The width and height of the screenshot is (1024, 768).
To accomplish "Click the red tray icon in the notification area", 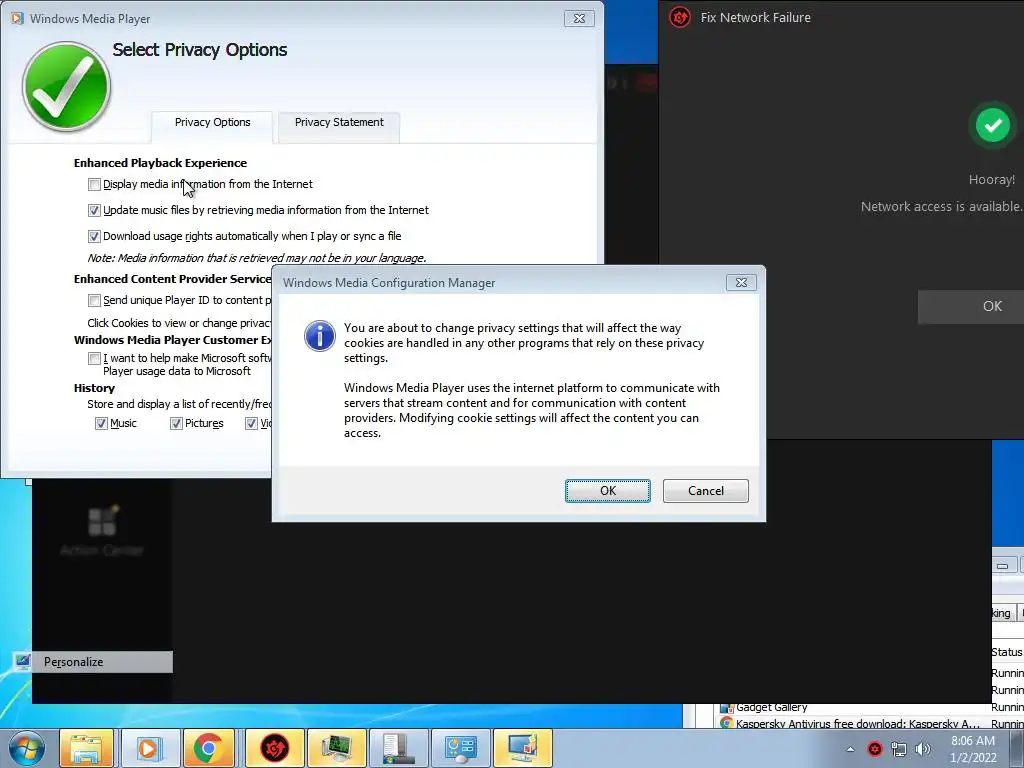I will (874, 749).
